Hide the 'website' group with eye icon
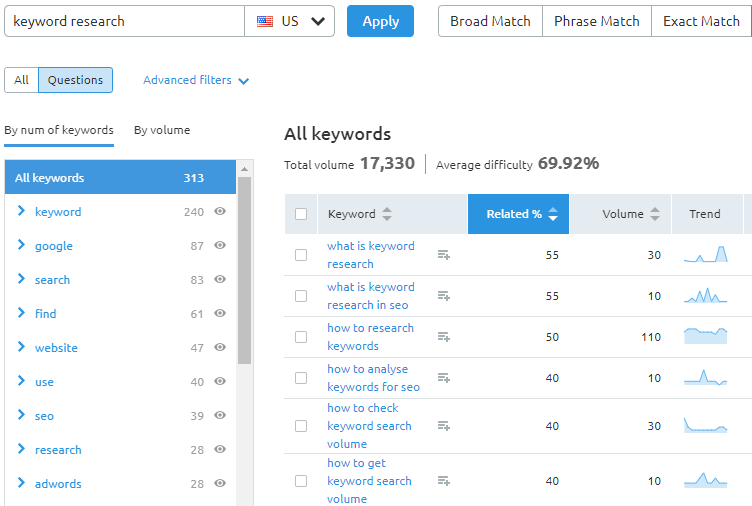The image size is (752, 506). pos(220,348)
